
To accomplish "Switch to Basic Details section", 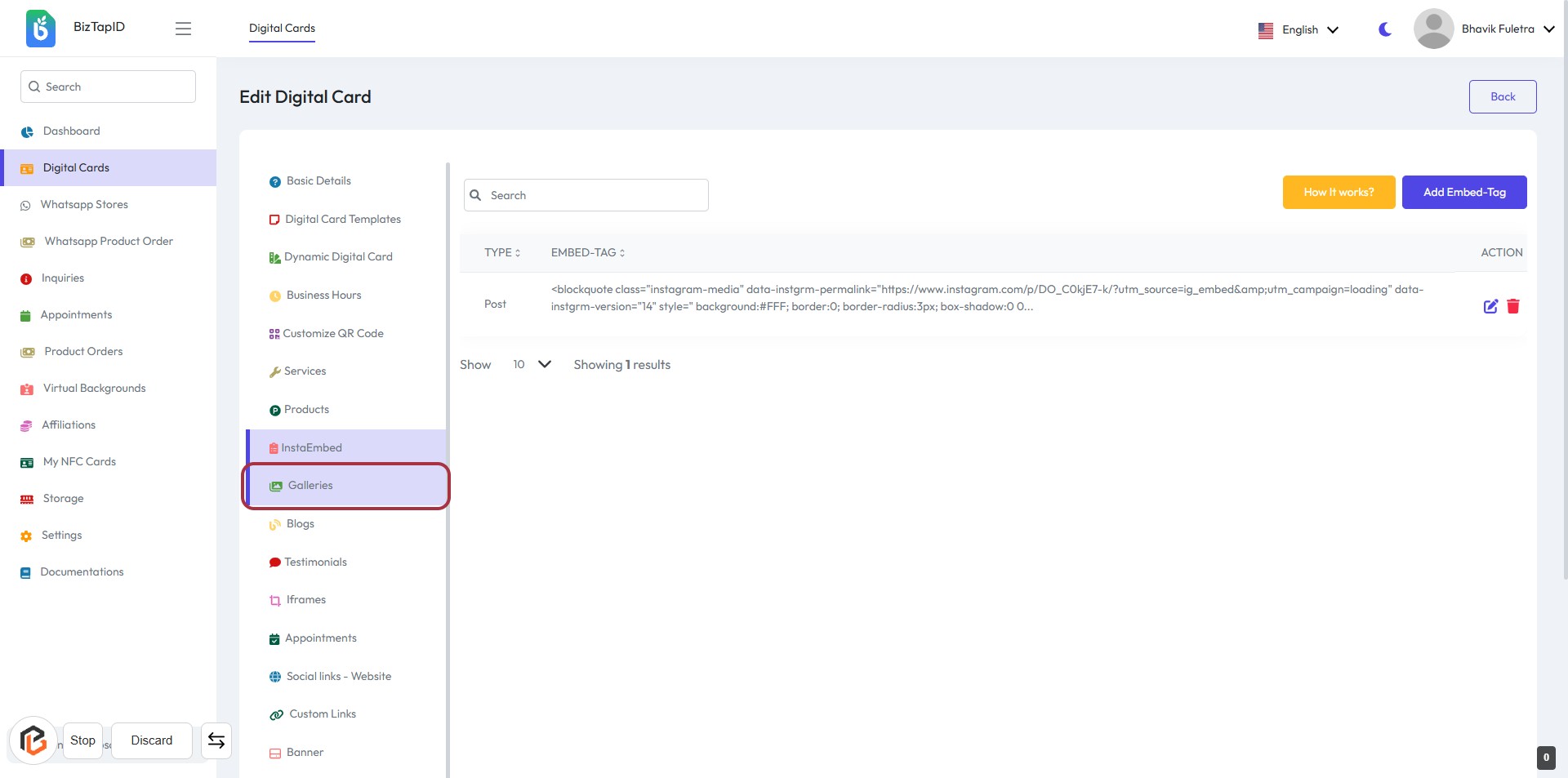I will (x=318, y=181).
